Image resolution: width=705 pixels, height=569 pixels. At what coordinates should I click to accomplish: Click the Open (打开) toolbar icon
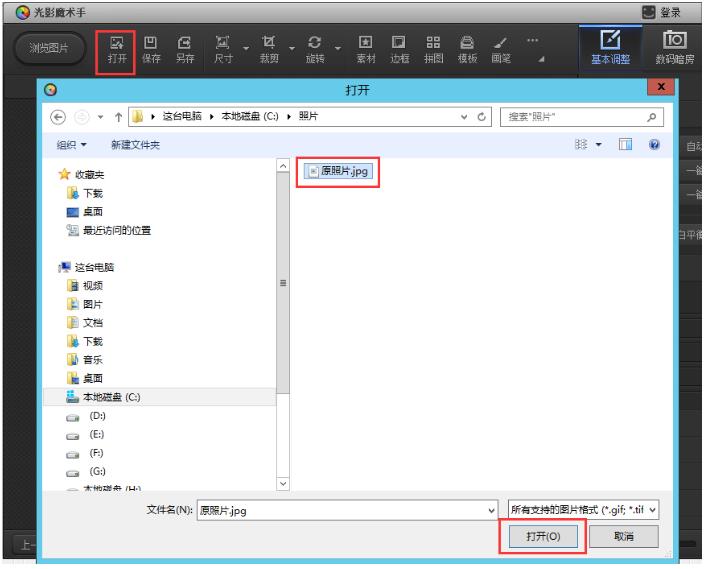(x=117, y=49)
